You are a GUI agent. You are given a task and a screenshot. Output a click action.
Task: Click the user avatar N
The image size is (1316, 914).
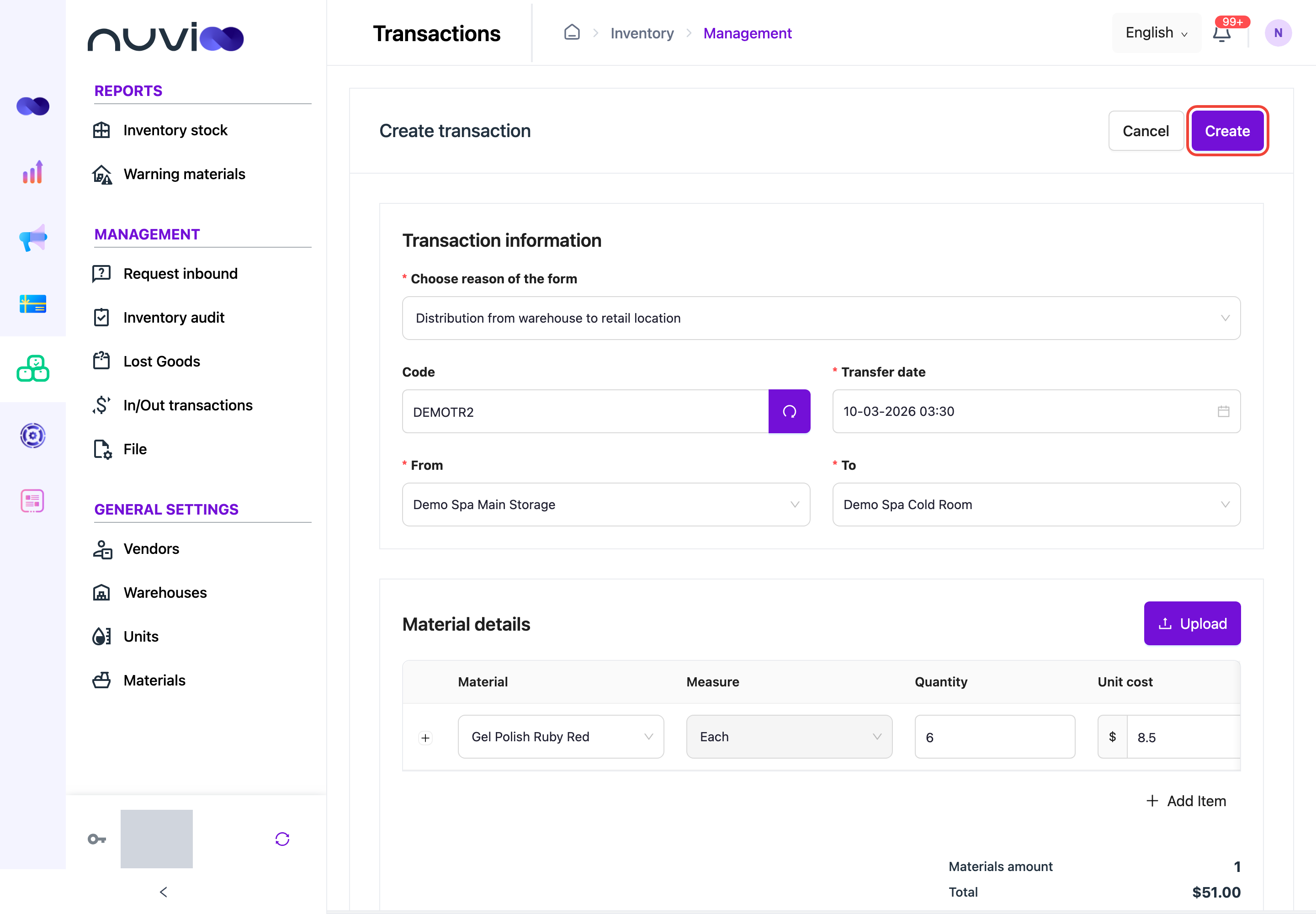(x=1278, y=32)
